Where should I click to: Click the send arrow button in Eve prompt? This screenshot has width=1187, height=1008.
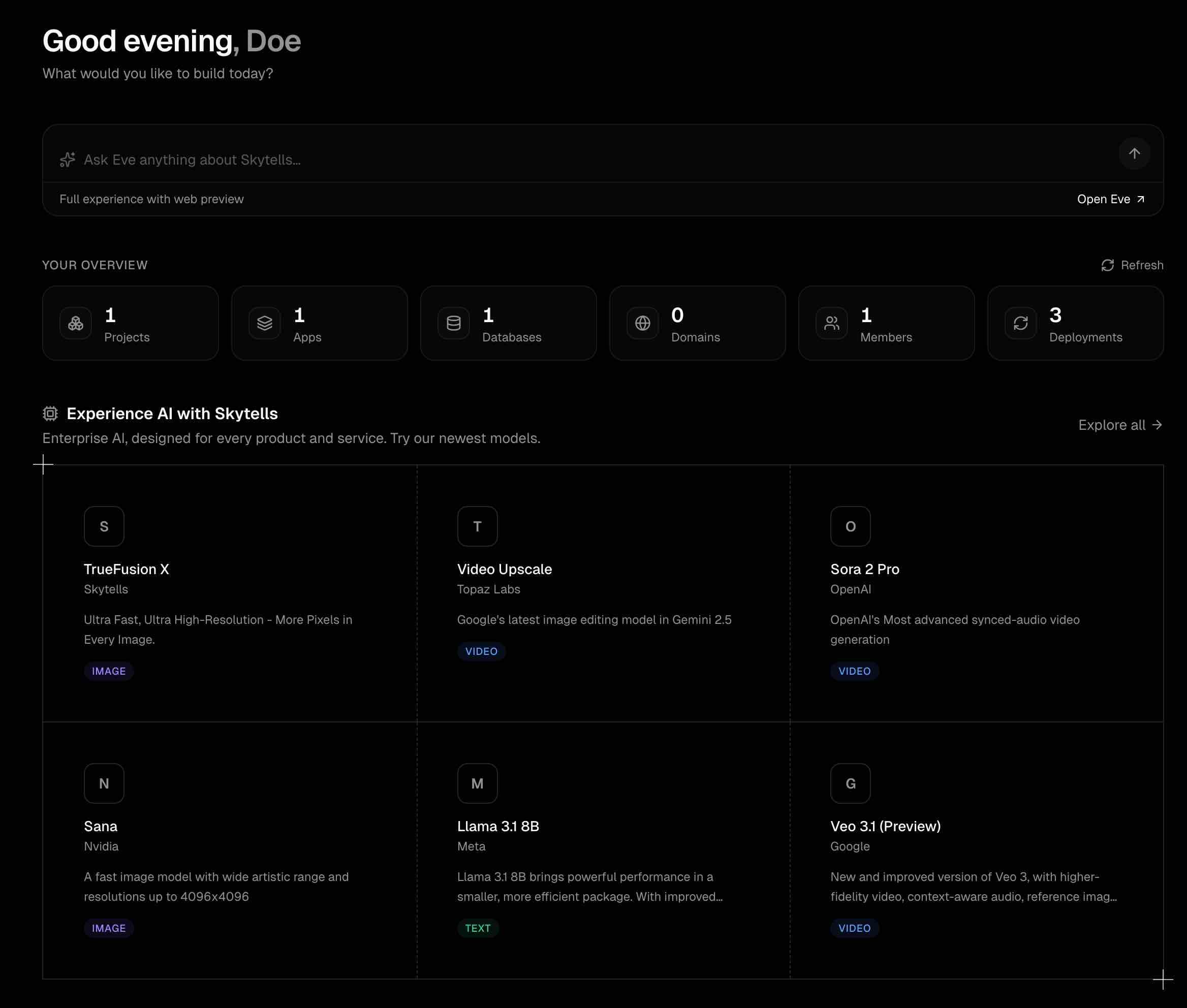pyautogui.click(x=1134, y=153)
